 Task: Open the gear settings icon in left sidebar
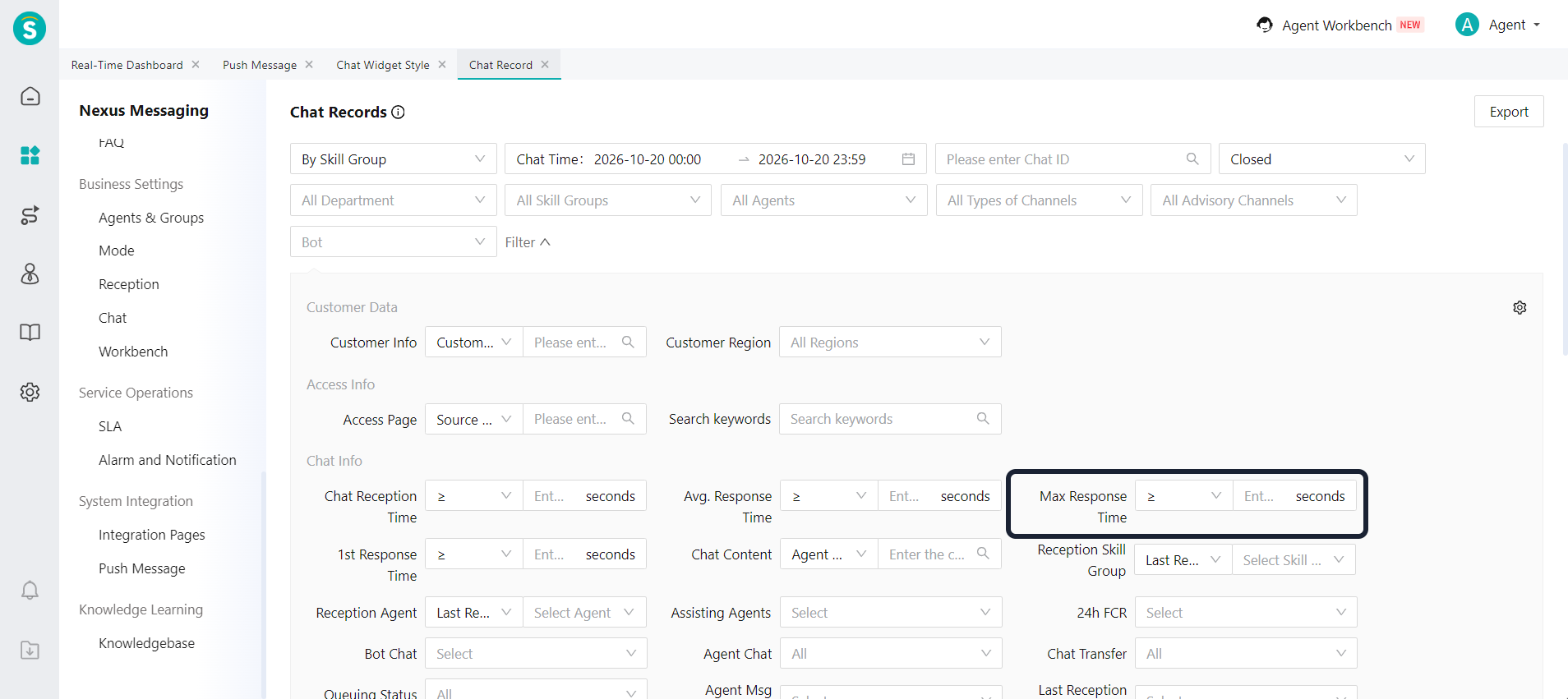coord(30,392)
